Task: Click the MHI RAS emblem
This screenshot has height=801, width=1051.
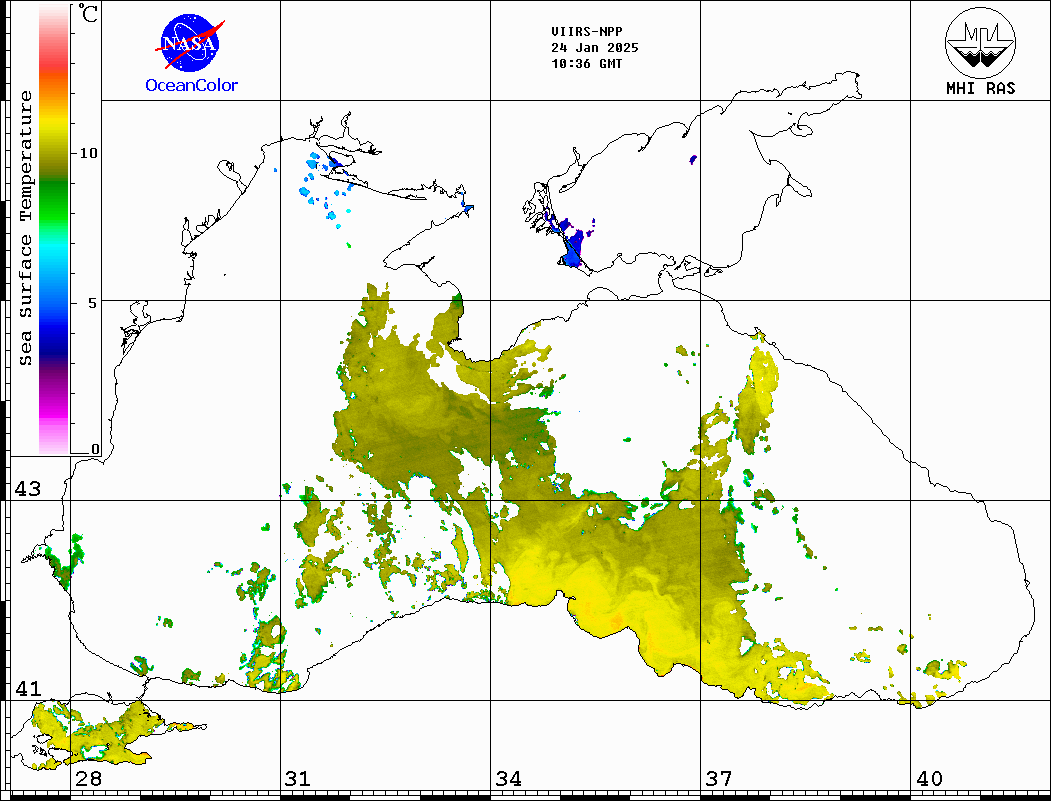Action: [x=980, y=43]
